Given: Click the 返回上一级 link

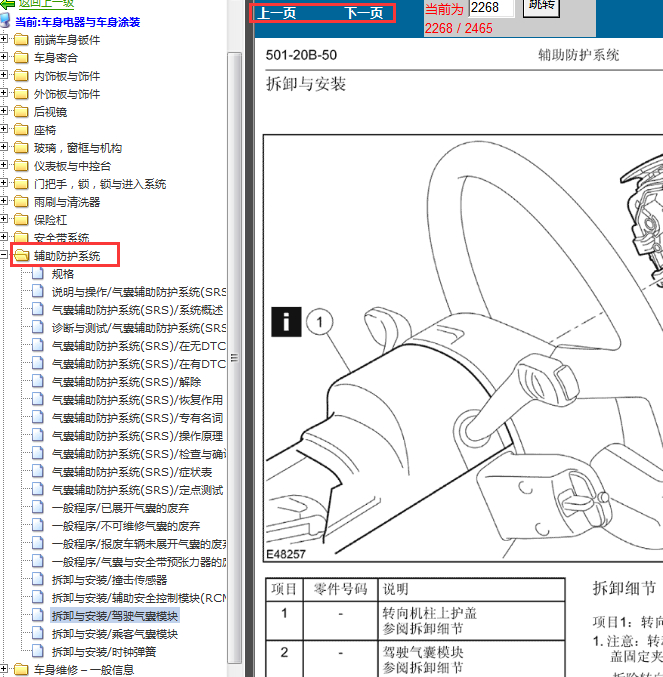Looking at the screenshot, I should 46,4.
